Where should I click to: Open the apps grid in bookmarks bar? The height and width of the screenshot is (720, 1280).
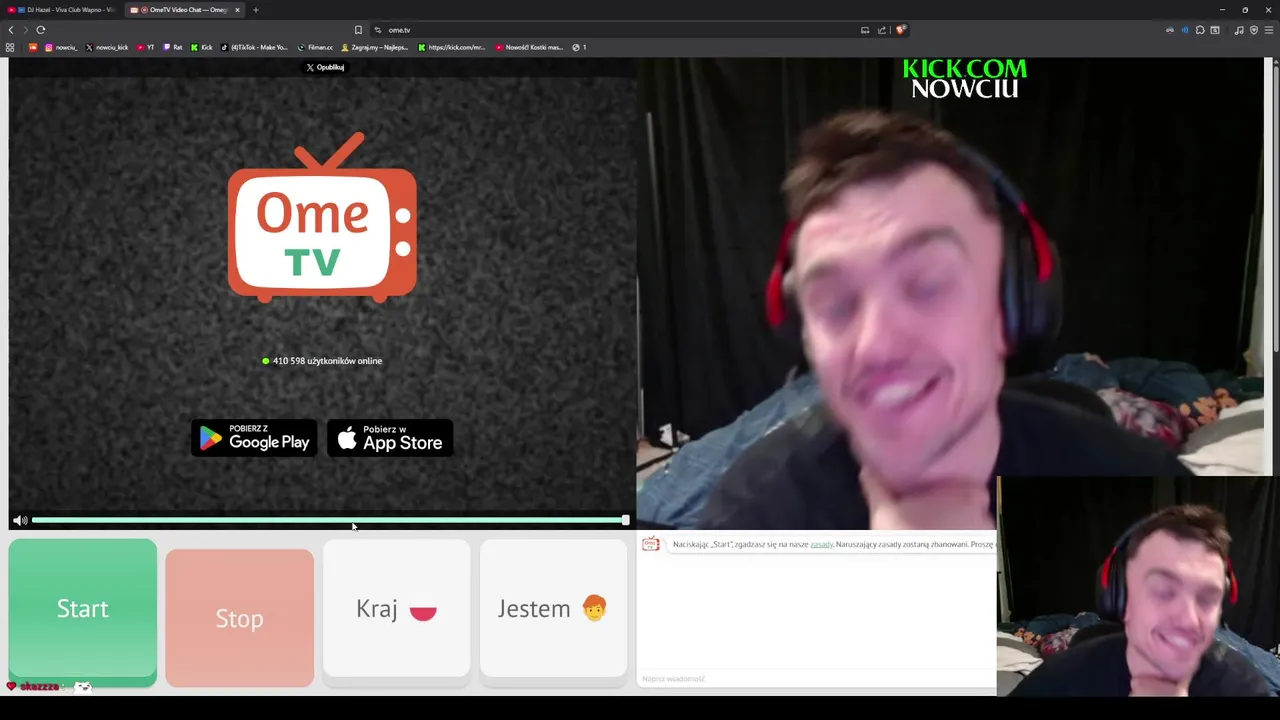click(10, 47)
